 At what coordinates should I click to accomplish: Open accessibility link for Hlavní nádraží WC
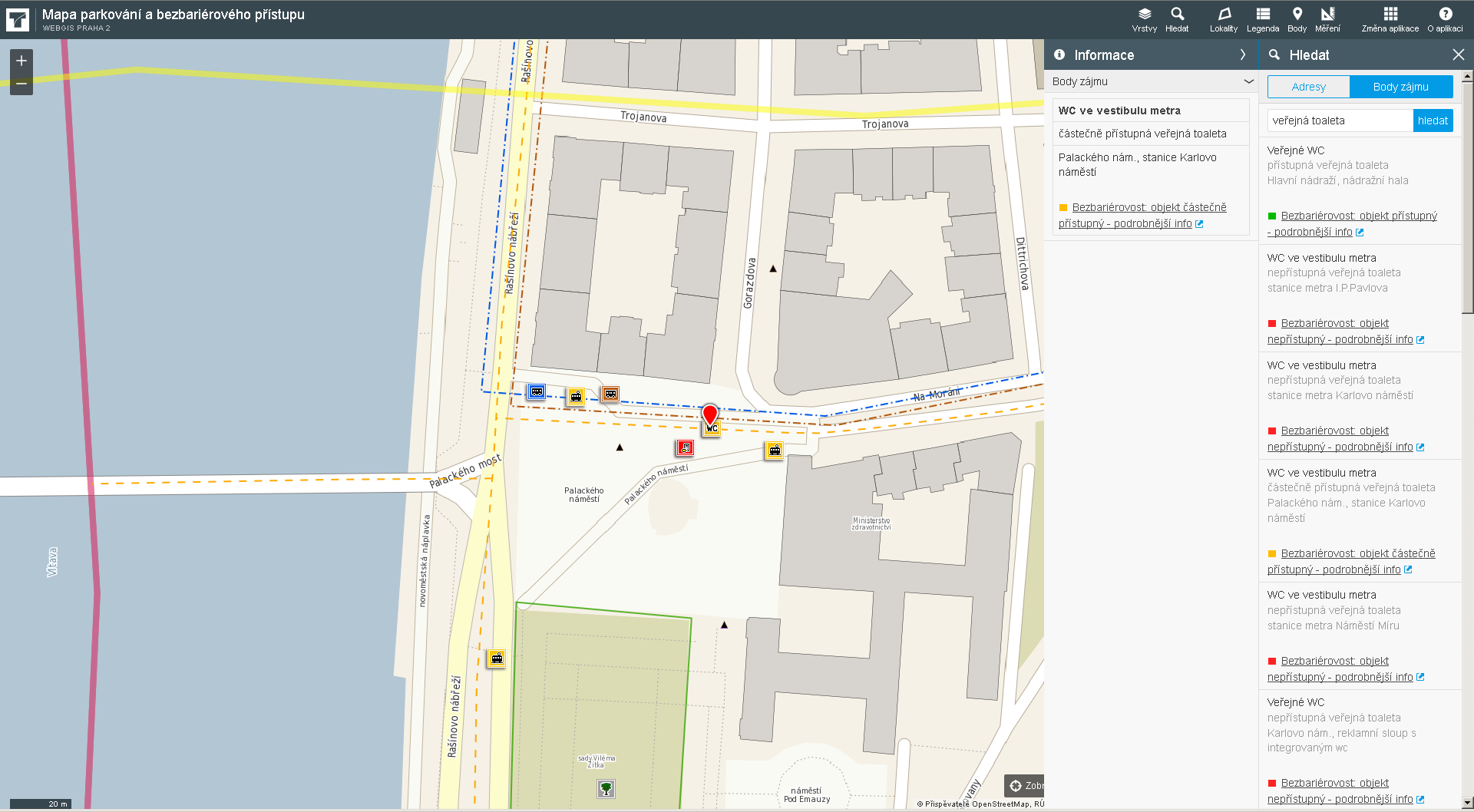tap(1352, 224)
